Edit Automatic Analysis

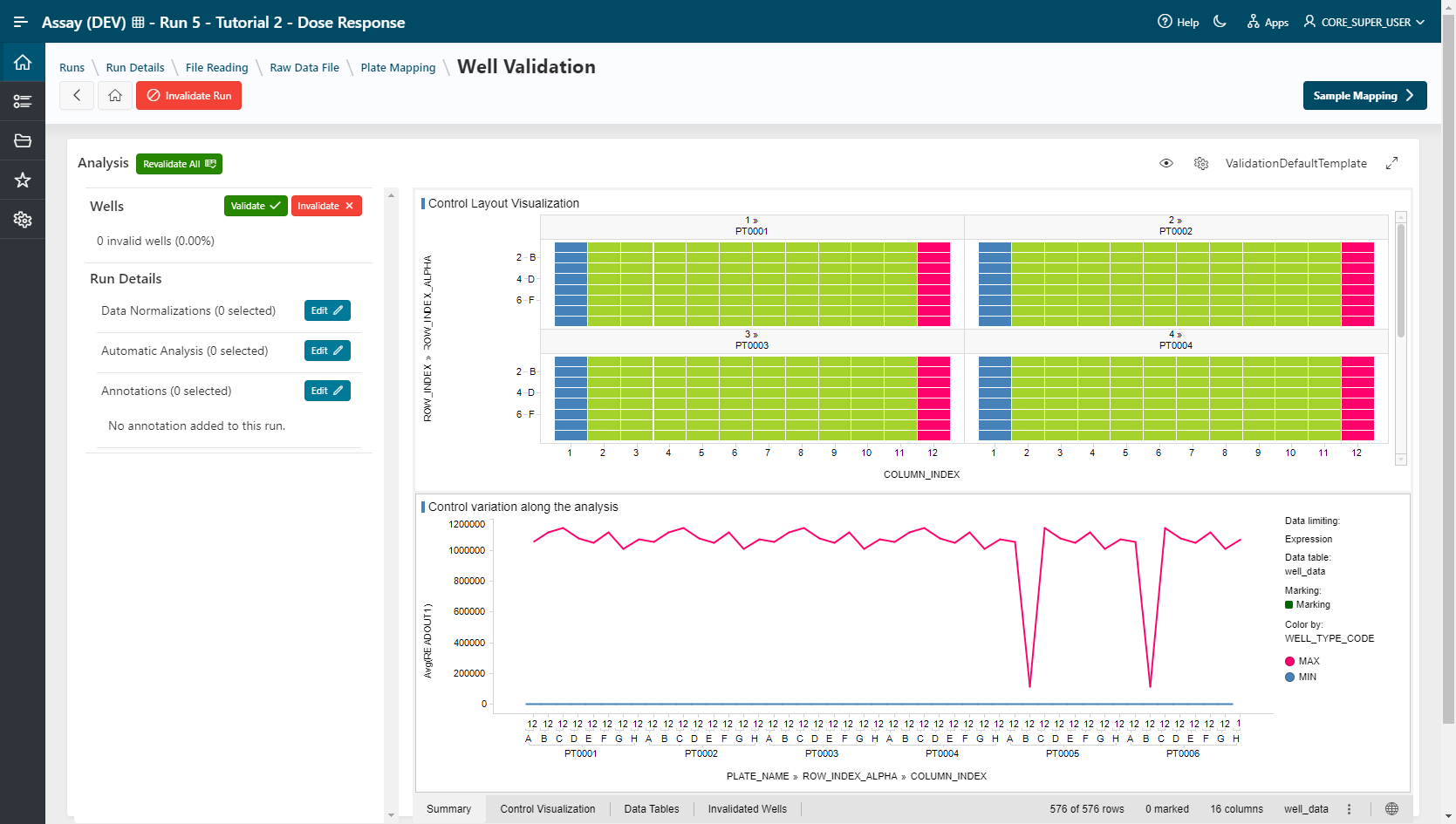(327, 351)
